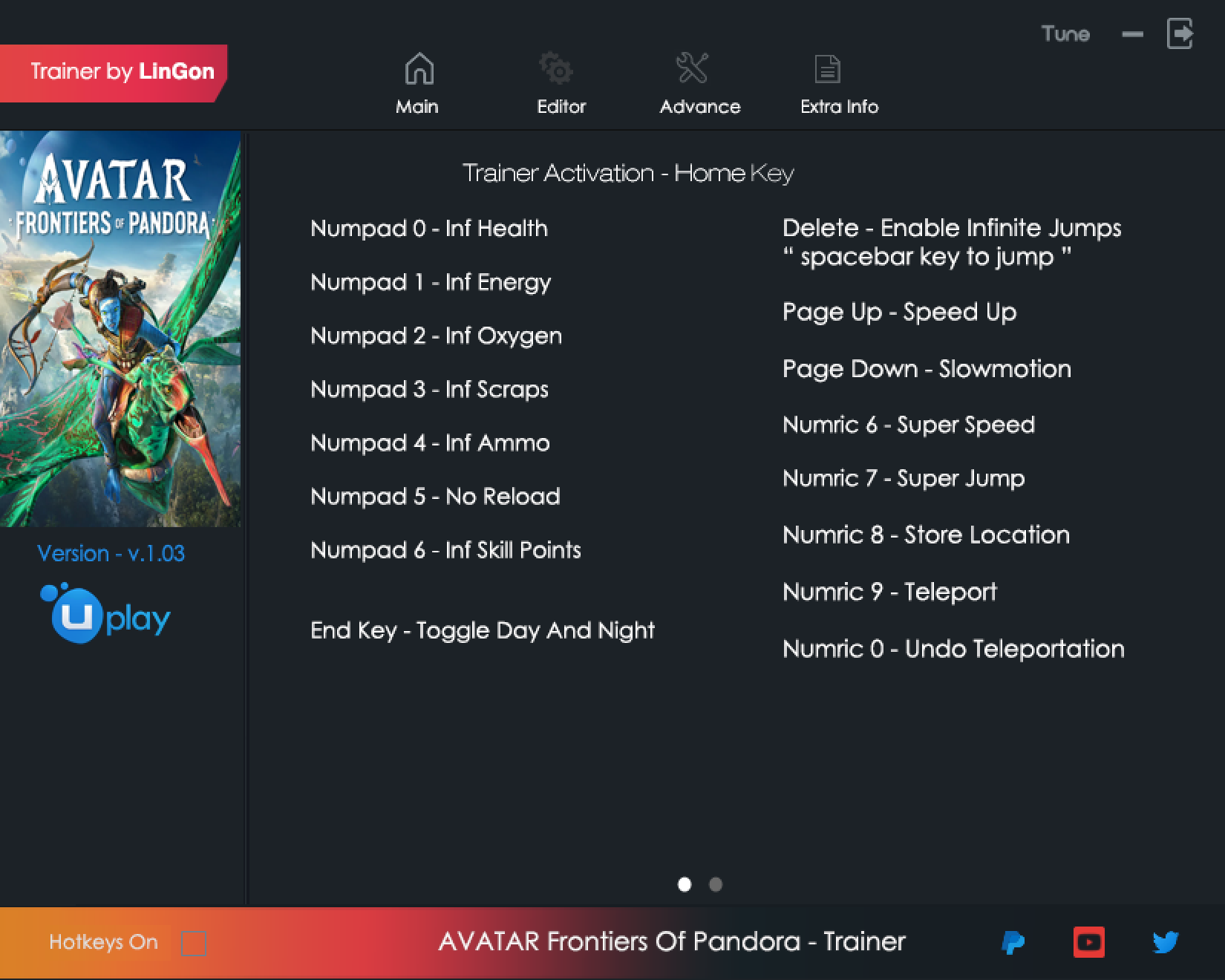Click the spacebar key to jump note
This screenshot has height=980, width=1225.
(x=927, y=258)
